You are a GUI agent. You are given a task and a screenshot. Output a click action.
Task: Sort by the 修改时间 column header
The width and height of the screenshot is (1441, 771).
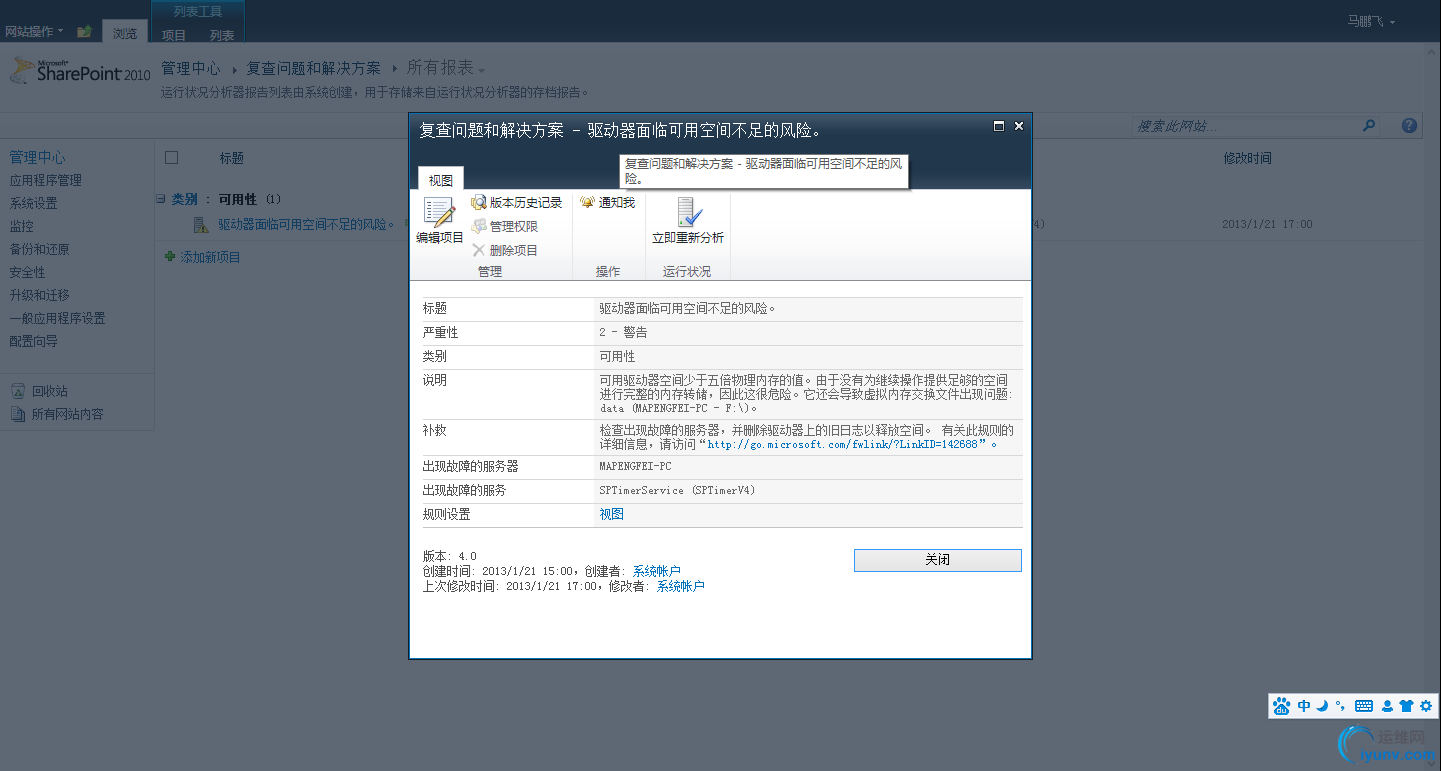1248,158
